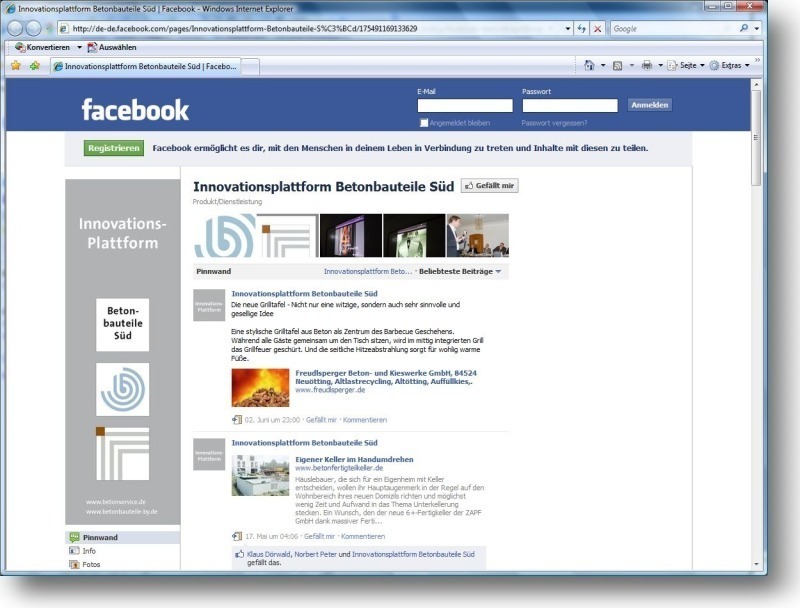Click the Gefällt mir button beside the page title
The width and height of the screenshot is (800, 608).
[x=490, y=186]
